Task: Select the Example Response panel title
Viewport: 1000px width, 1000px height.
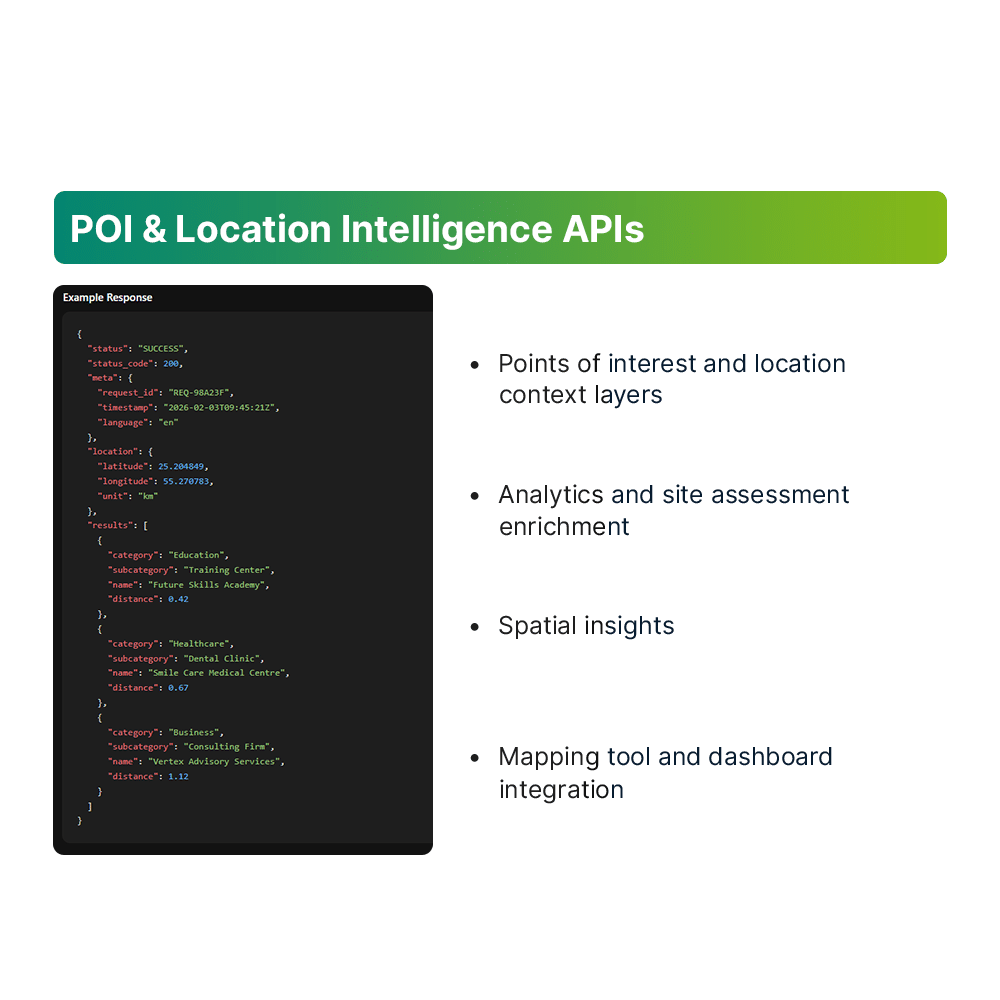Action: [107, 297]
